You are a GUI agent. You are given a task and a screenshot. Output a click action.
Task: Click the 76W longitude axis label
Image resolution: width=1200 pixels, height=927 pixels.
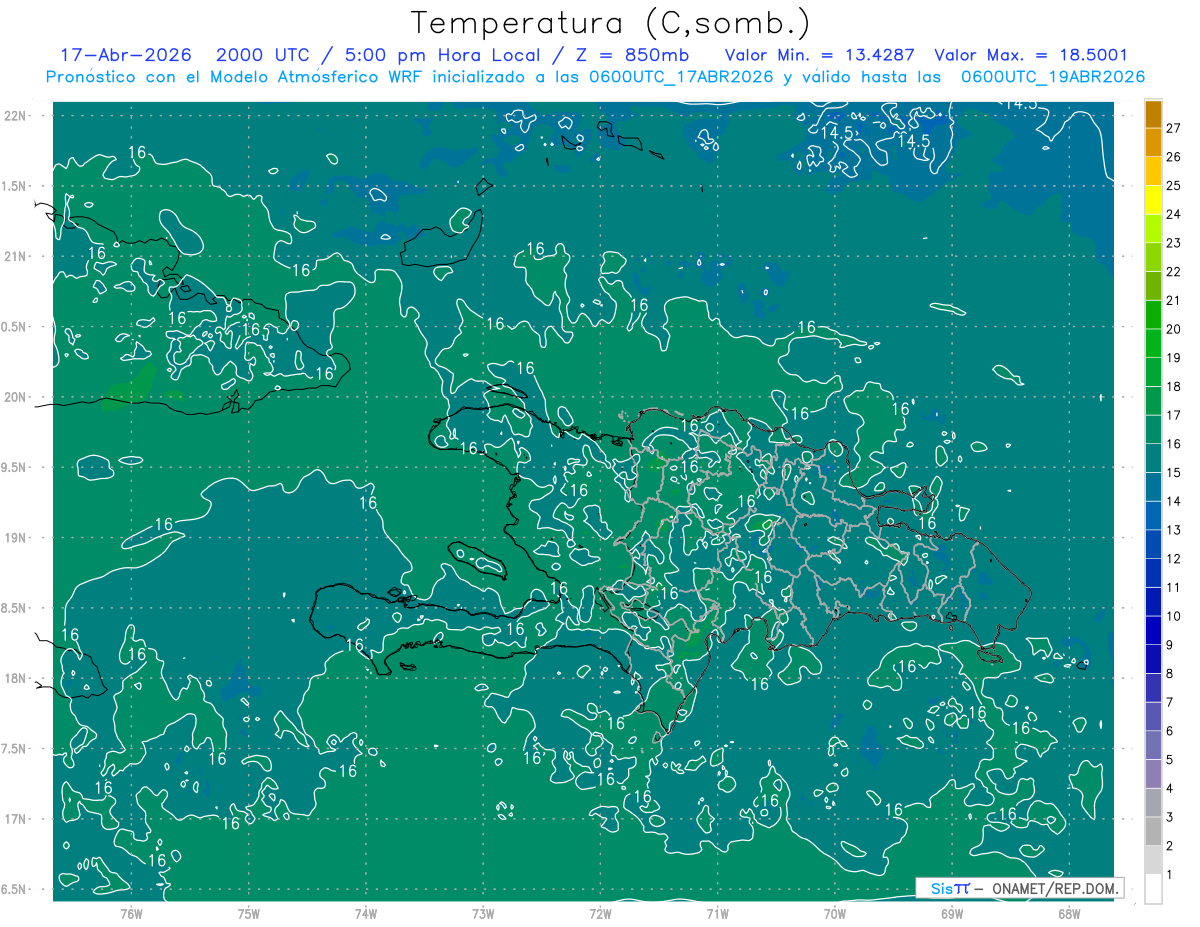coord(131,913)
